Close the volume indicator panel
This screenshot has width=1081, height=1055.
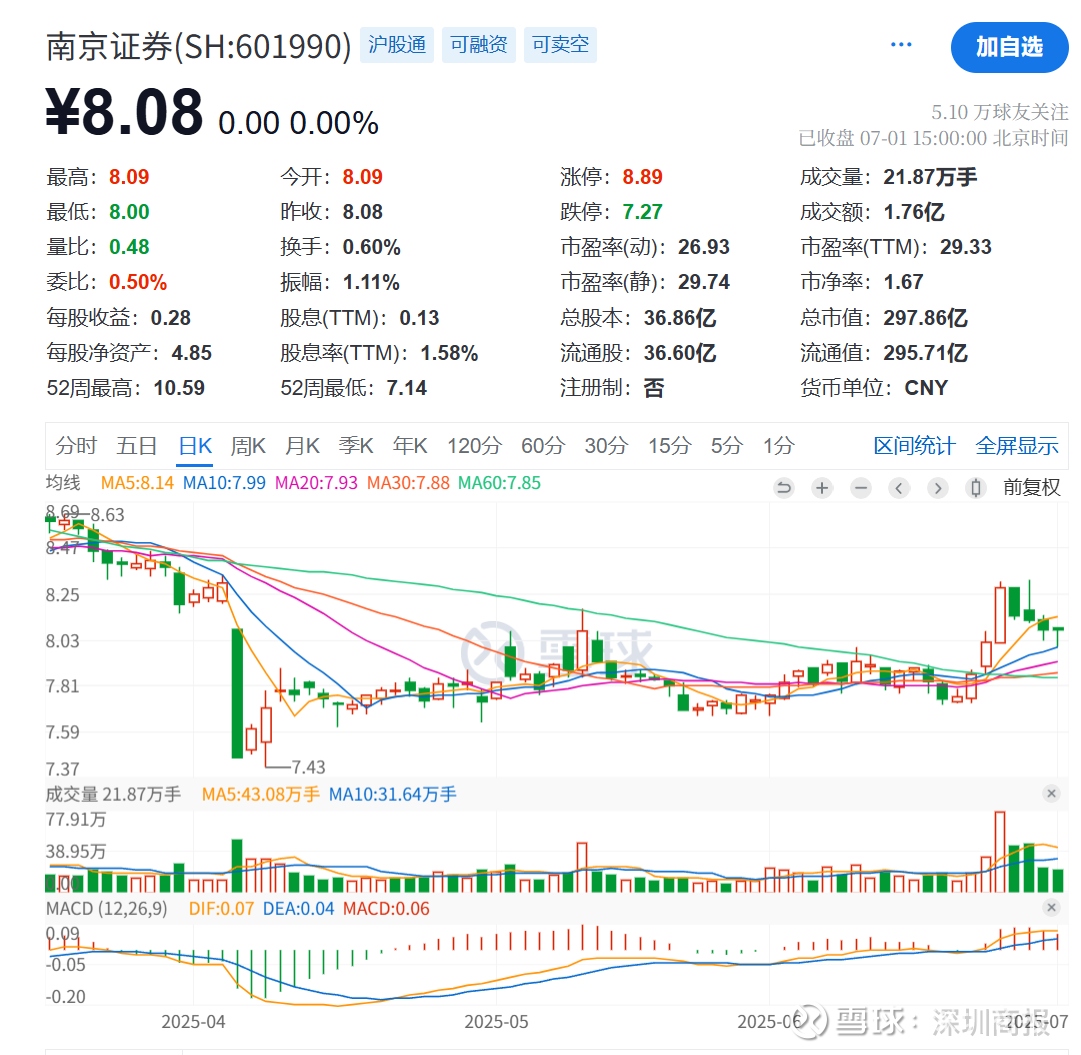[1051, 794]
